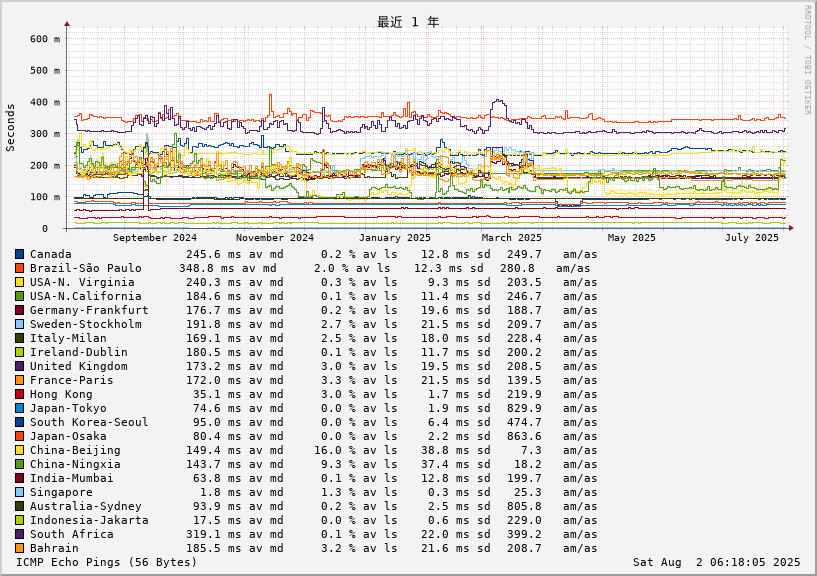The image size is (817, 576).
Task: Select the "South Africa" legend label
Action: (x=71, y=534)
